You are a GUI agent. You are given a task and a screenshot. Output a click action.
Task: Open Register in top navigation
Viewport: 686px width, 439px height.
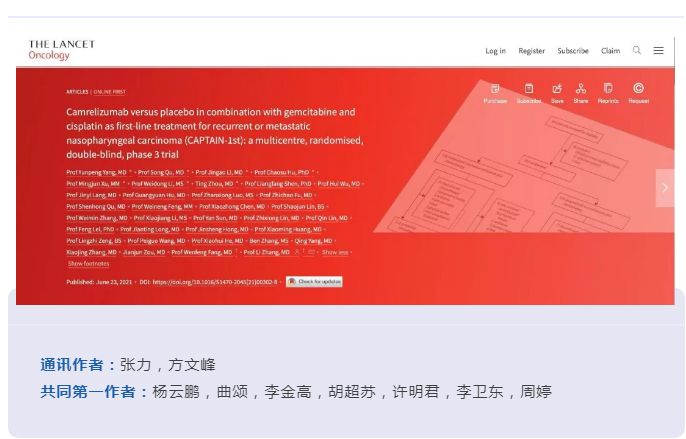point(532,51)
